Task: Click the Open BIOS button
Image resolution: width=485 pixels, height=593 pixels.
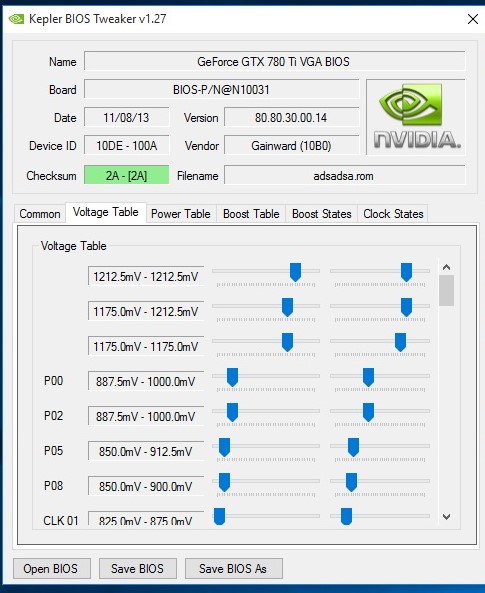Action: [51, 568]
